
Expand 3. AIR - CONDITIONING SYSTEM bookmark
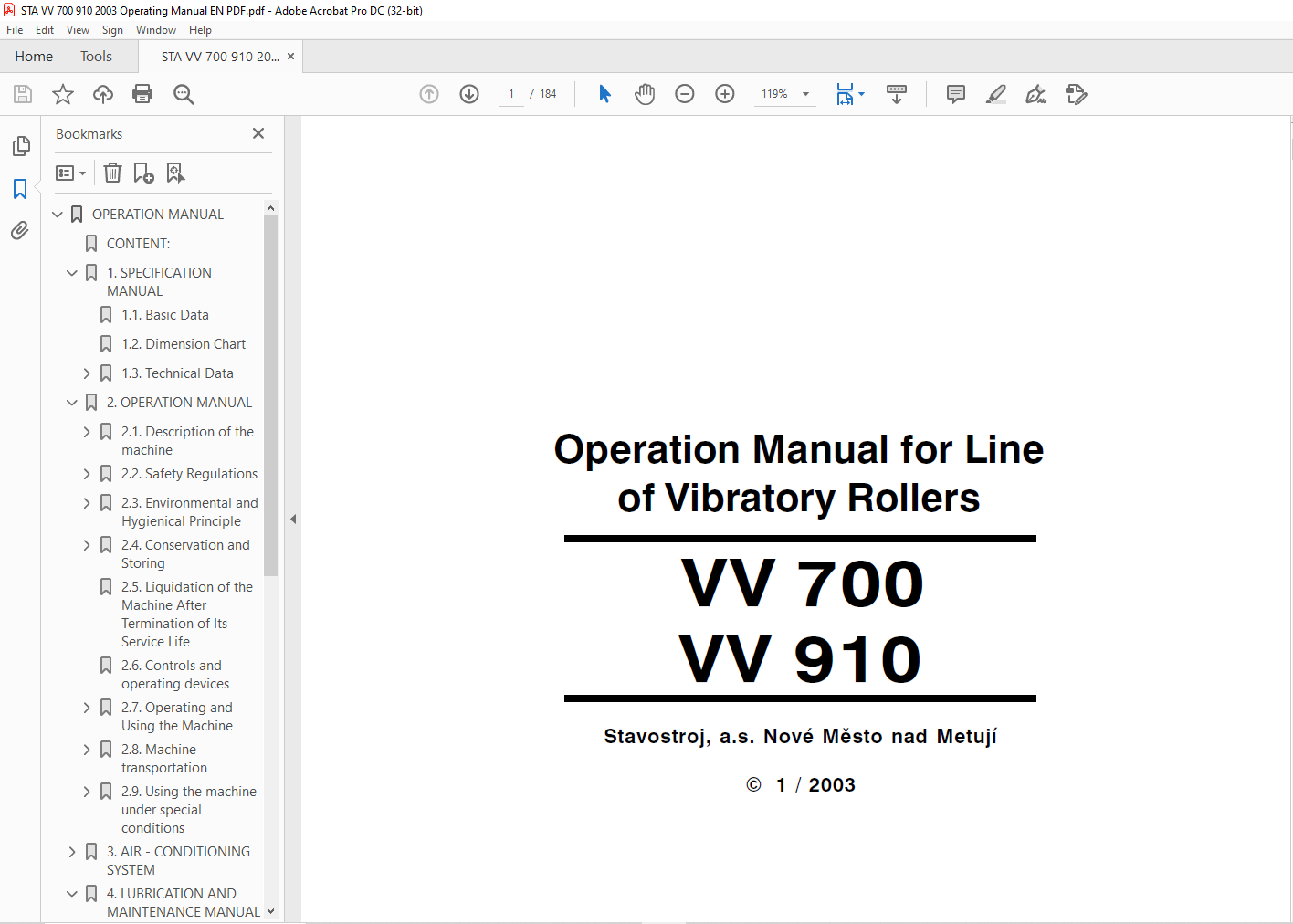[x=72, y=852]
